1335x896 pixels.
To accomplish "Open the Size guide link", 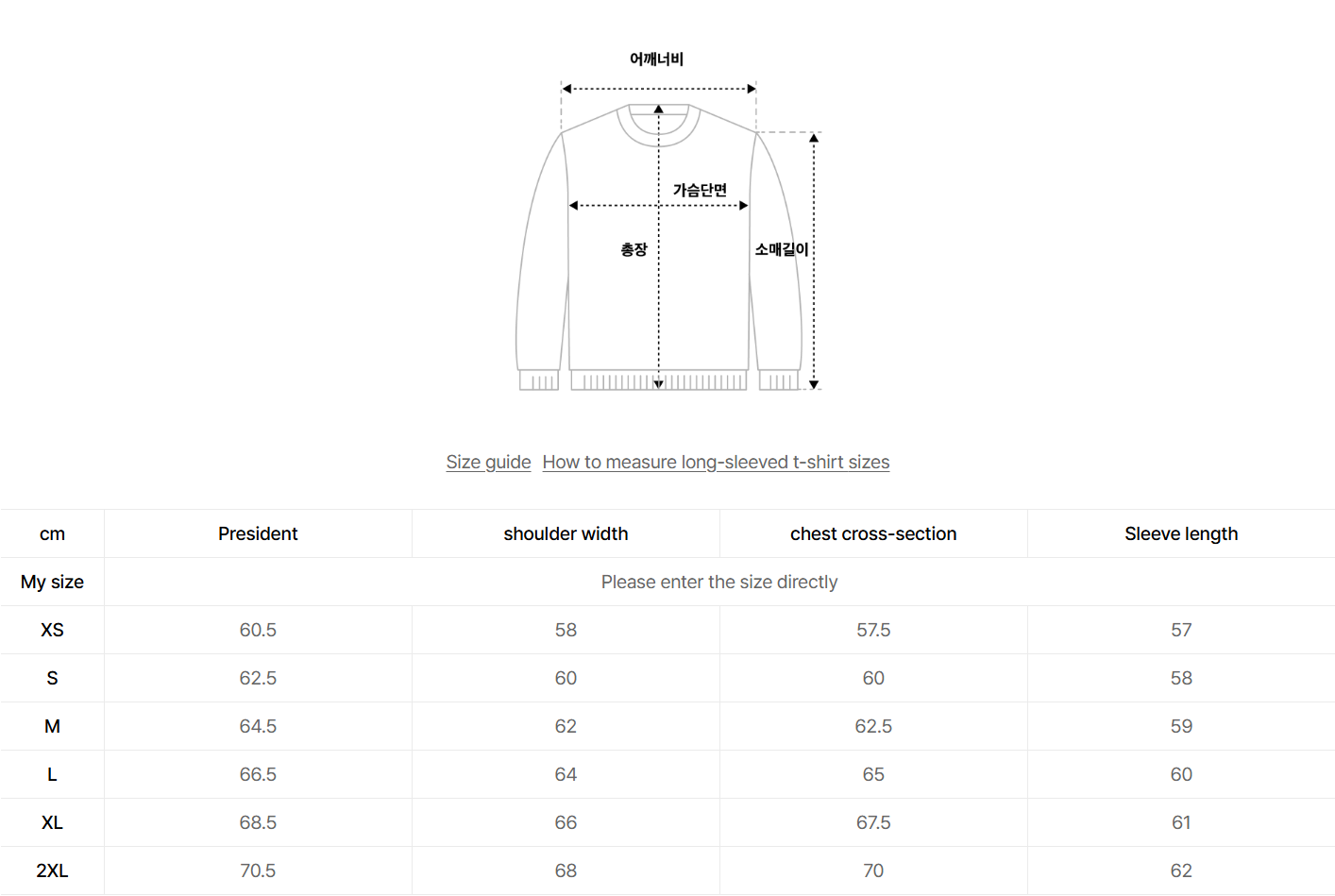I will click(488, 462).
